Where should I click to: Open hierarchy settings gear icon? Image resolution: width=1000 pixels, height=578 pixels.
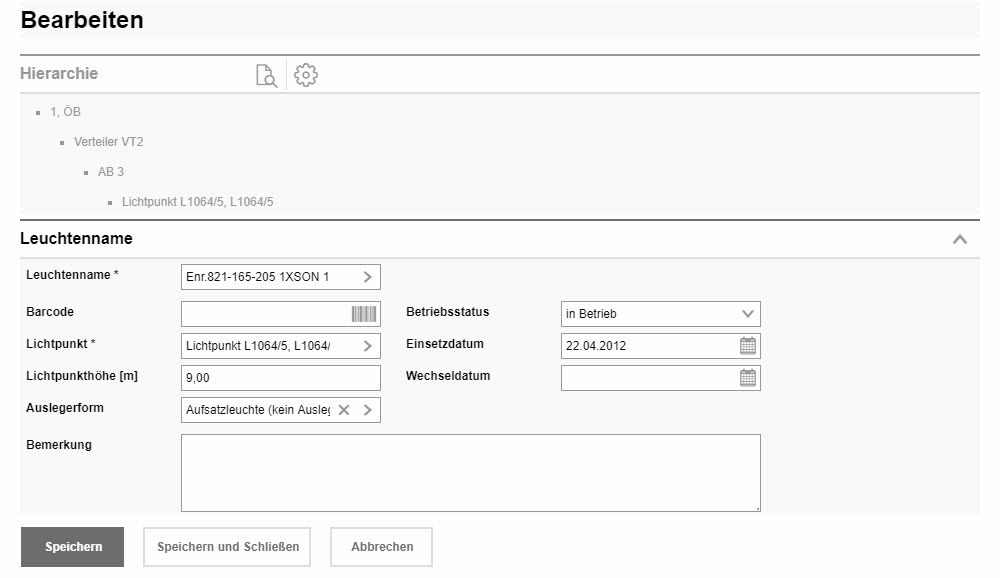[x=307, y=75]
